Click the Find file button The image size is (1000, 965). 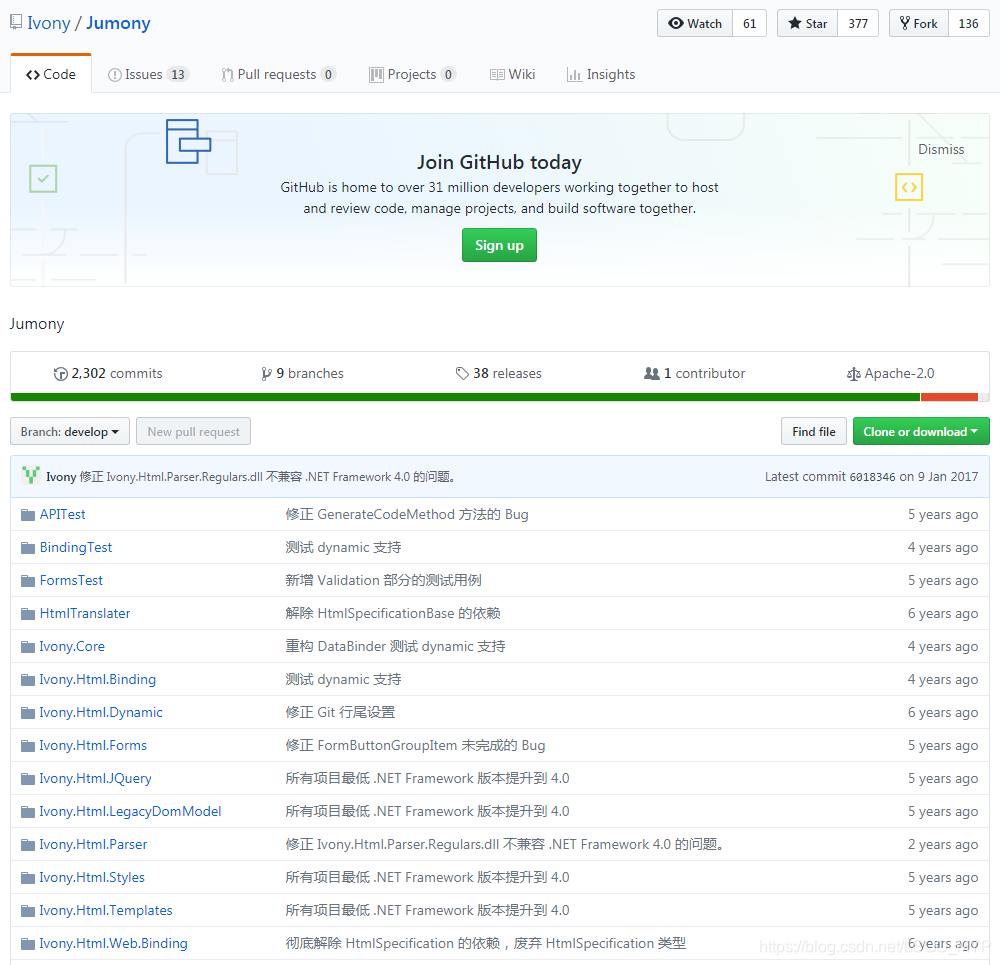[x=814, y=432]
